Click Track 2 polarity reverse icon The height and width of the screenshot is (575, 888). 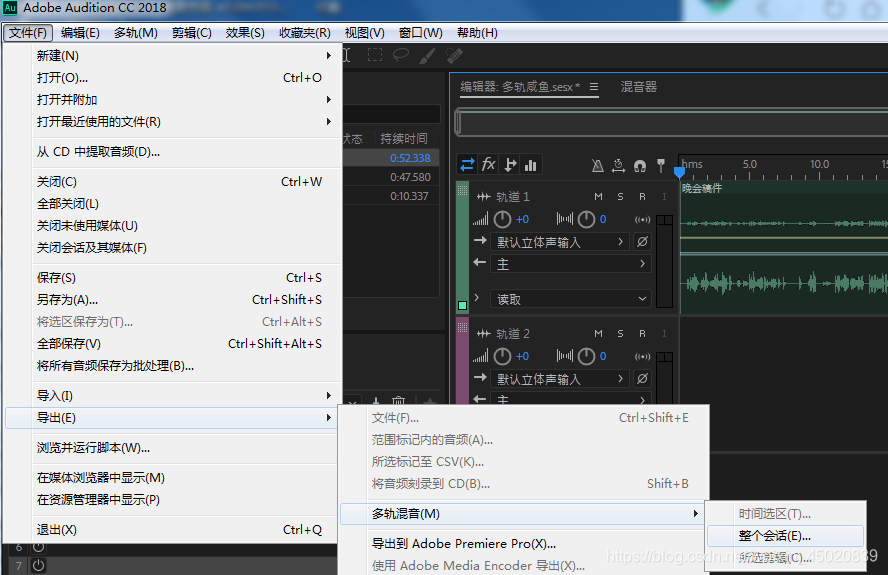[642, 379]
